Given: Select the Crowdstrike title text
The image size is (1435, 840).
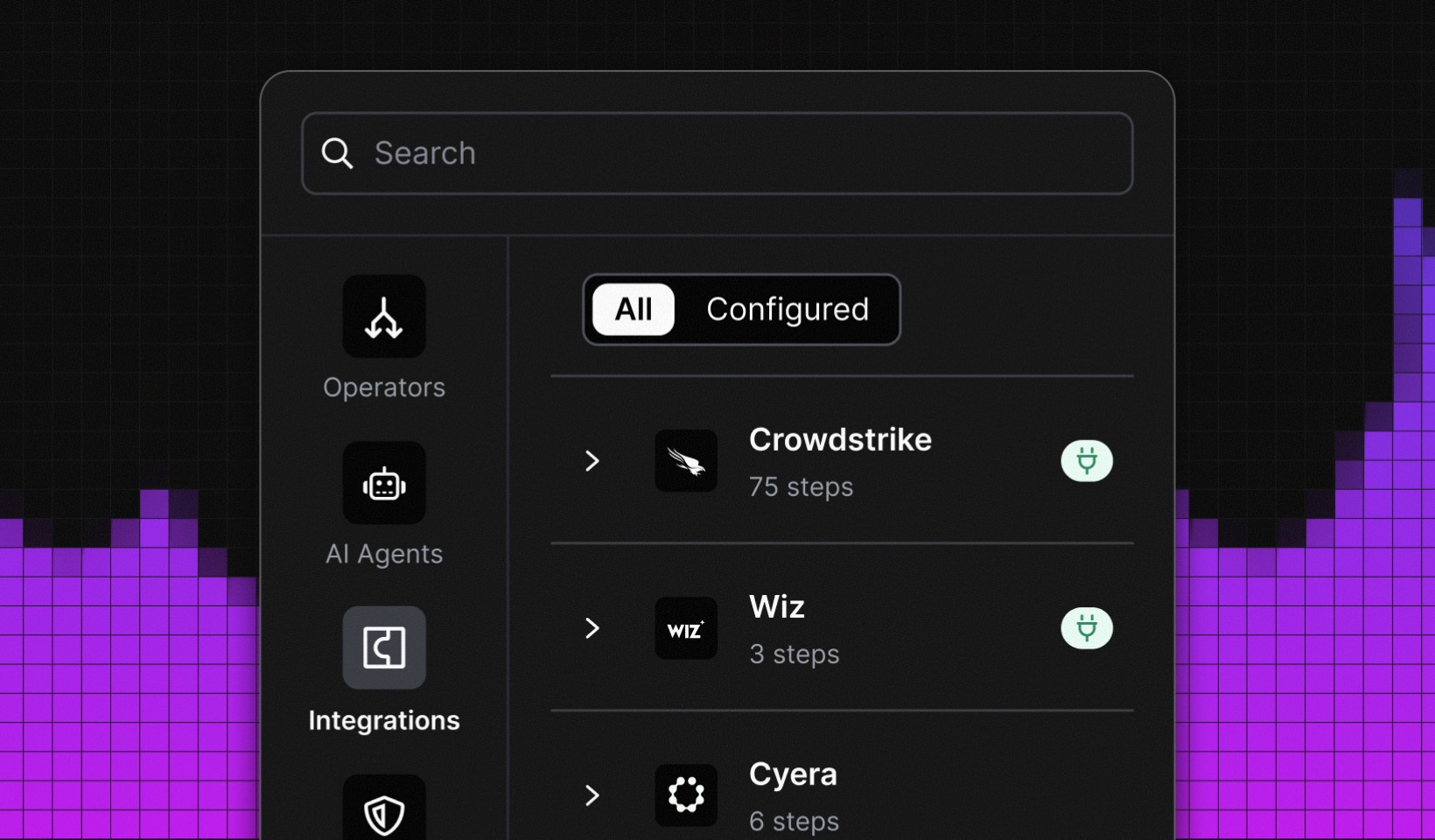Looking at the screenshot, I should coord(840,440).
